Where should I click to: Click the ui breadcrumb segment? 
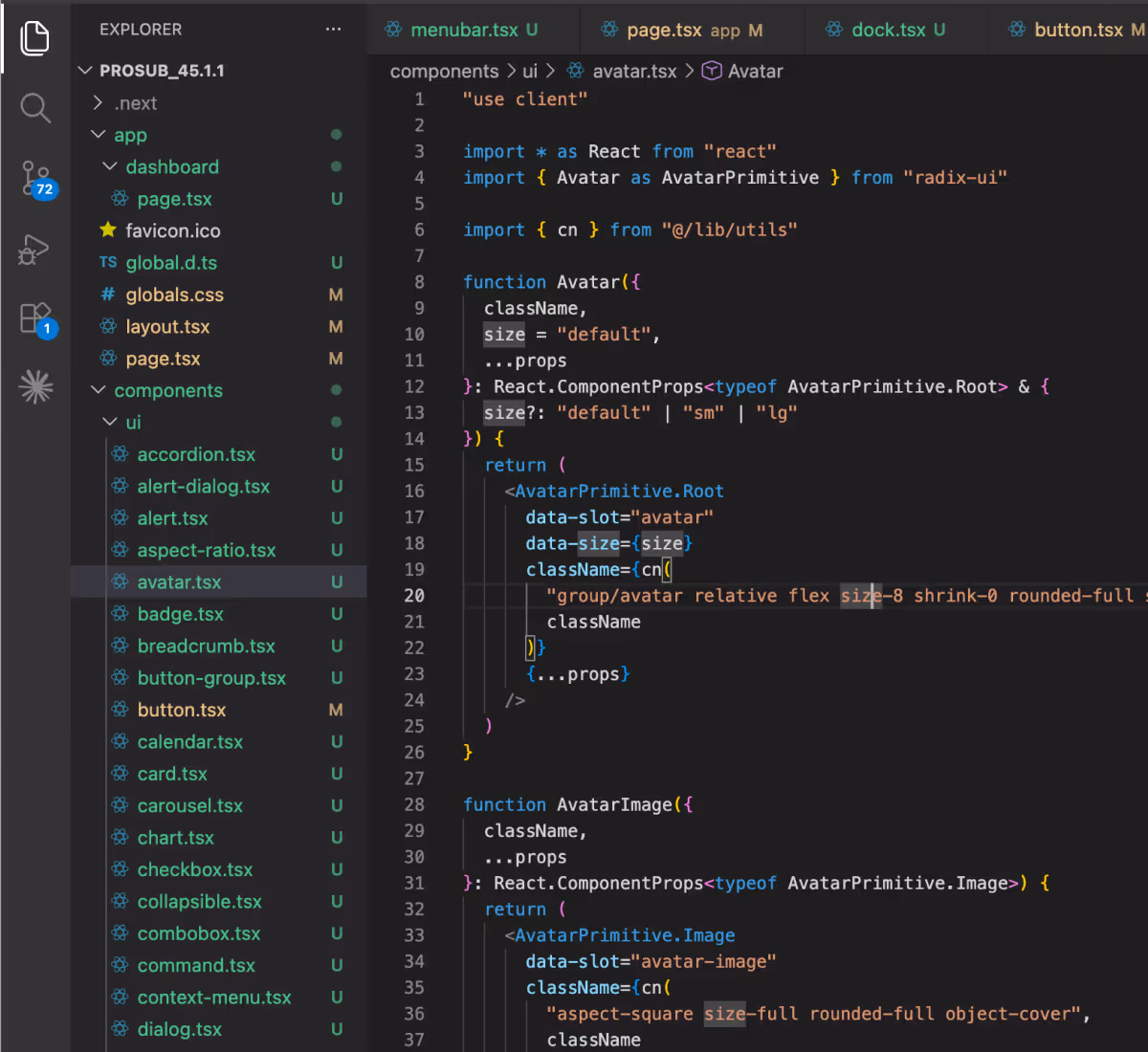pos(530,72)
